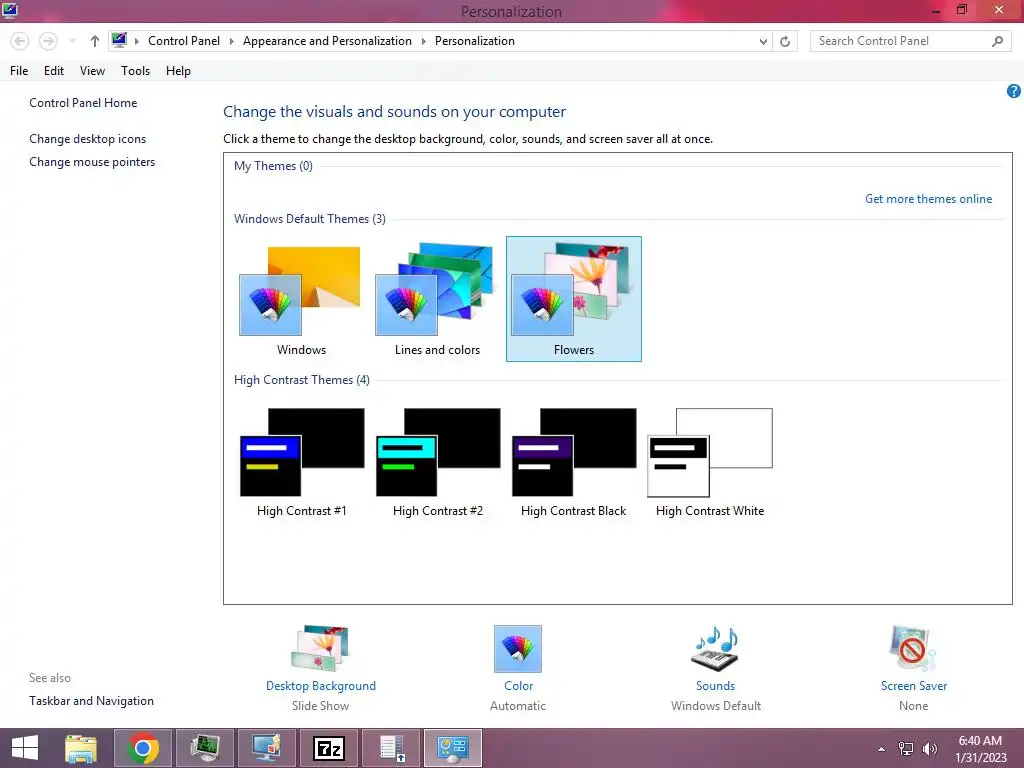Open the Sounds settings icon
Viewport: 1024px width, 768px height.
click(x=715, y=648)
